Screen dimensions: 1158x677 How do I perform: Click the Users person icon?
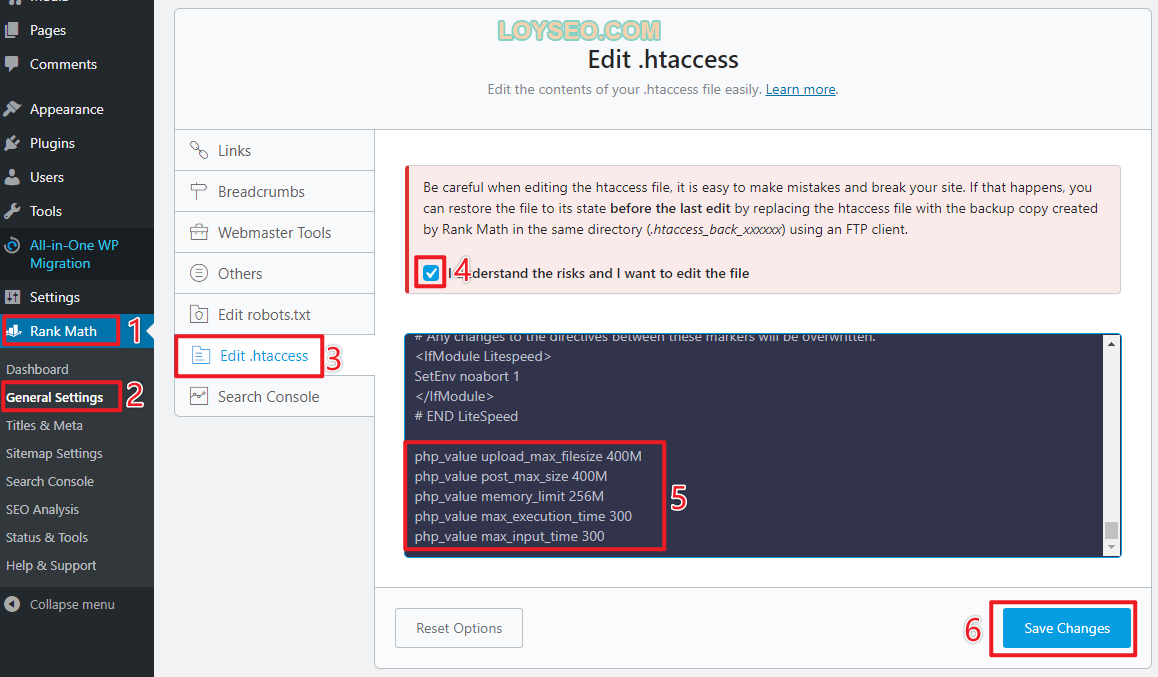11,177
